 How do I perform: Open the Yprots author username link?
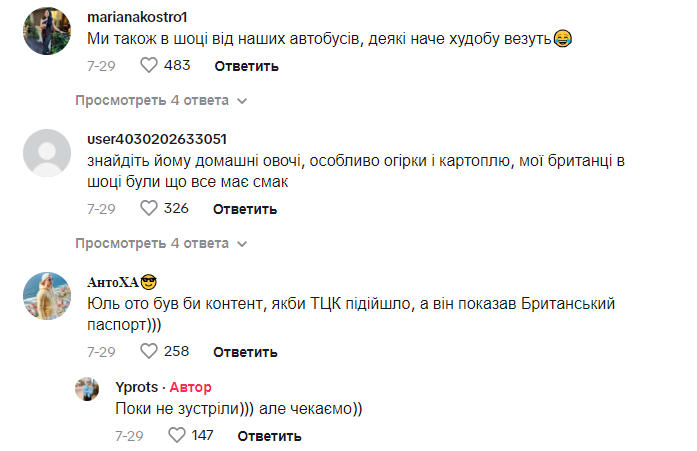tap(139, 387)
